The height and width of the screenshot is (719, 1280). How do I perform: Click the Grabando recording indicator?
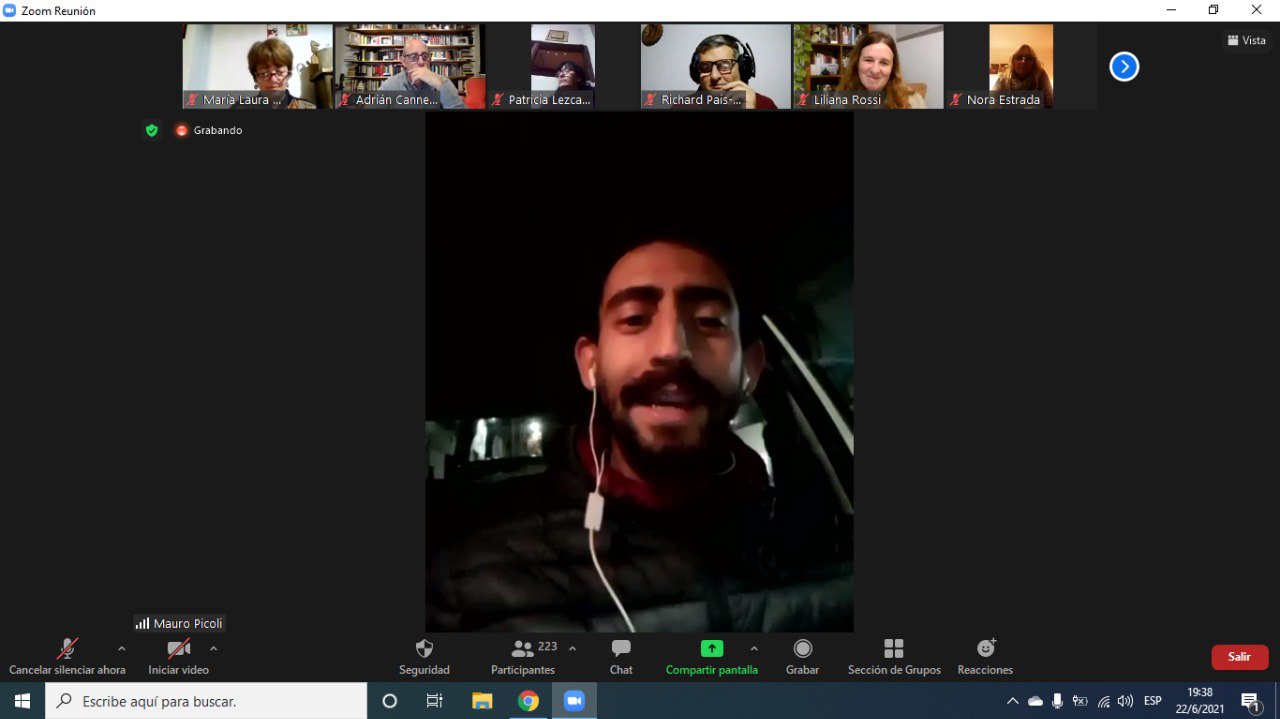(209, 130)
